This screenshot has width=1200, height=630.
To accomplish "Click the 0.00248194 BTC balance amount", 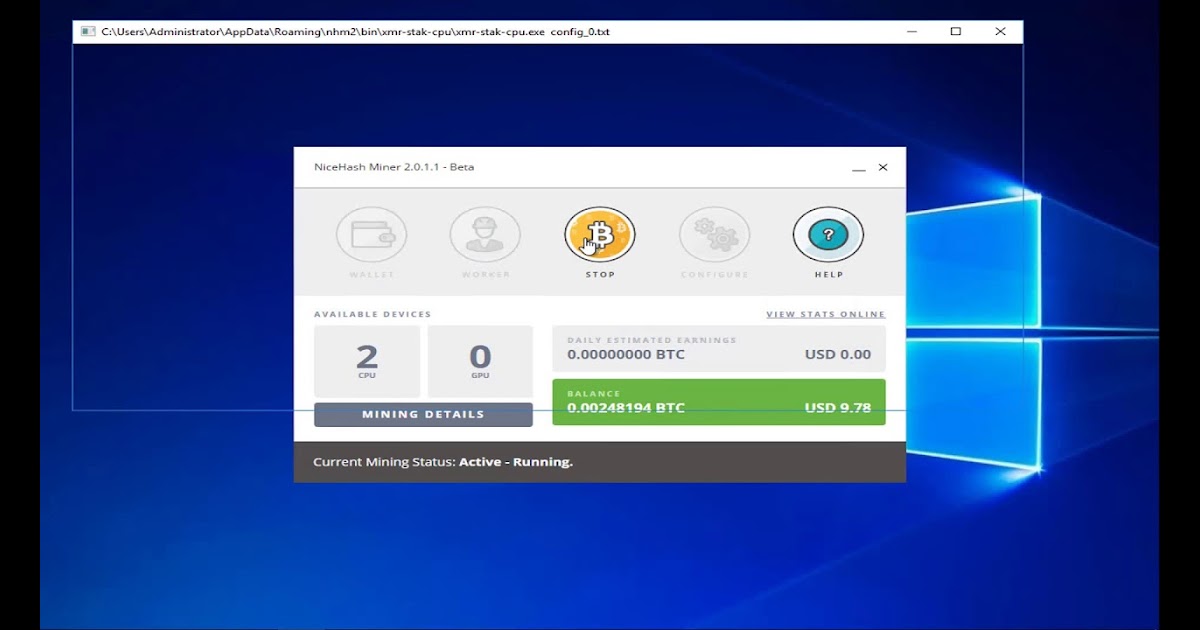I will 626,408.
